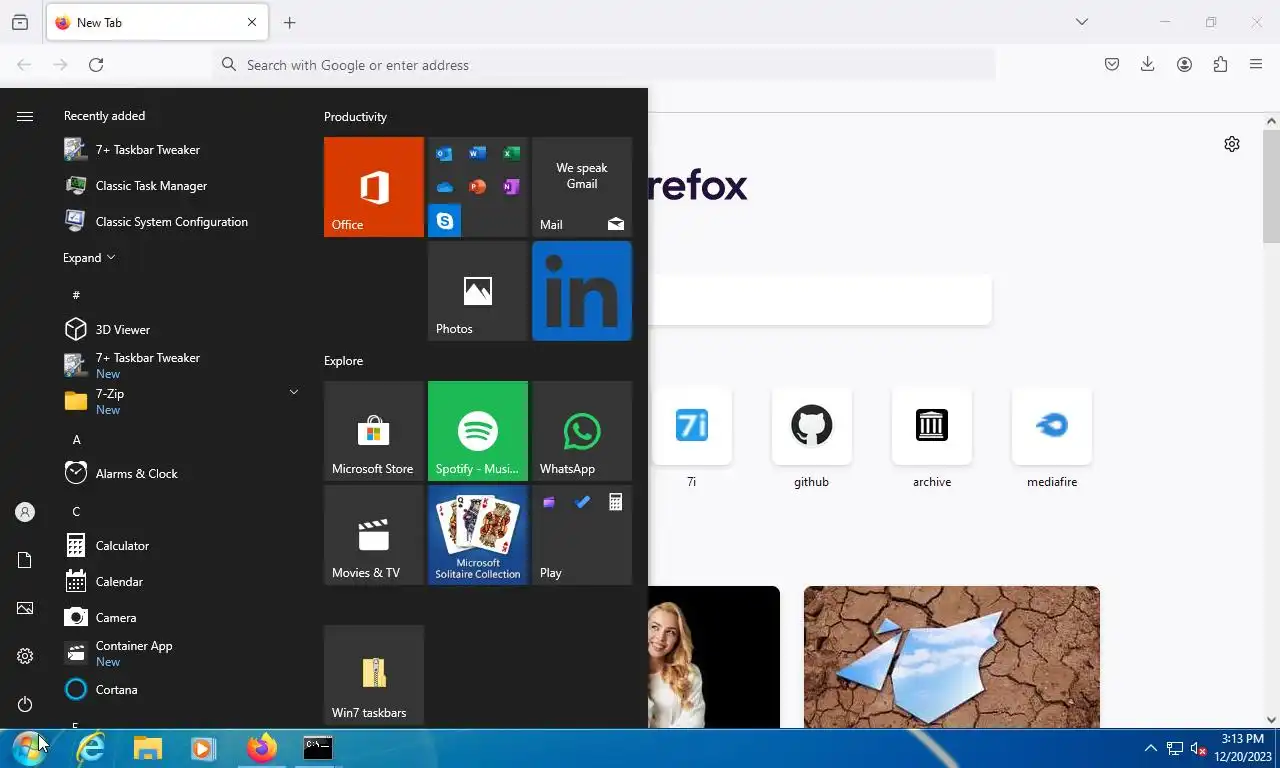Click the Explore group heading
1280x768 pixels.
(x=343, y=361)
